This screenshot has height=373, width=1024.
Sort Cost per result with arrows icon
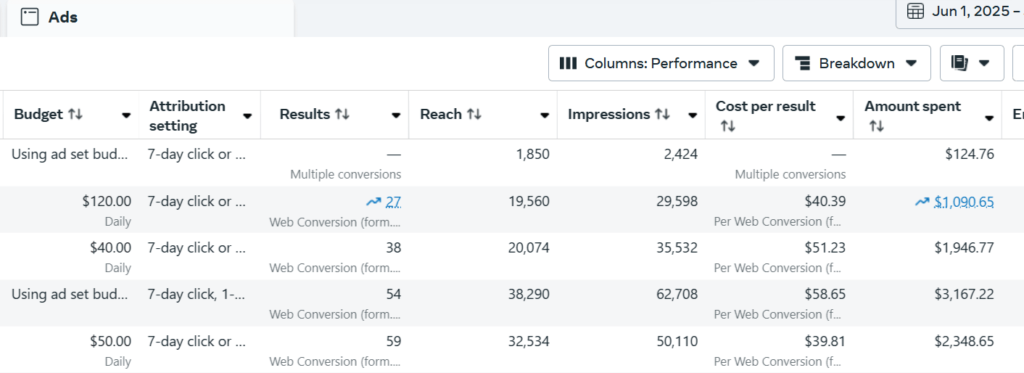pyautogui.click(x=728, y=126)
